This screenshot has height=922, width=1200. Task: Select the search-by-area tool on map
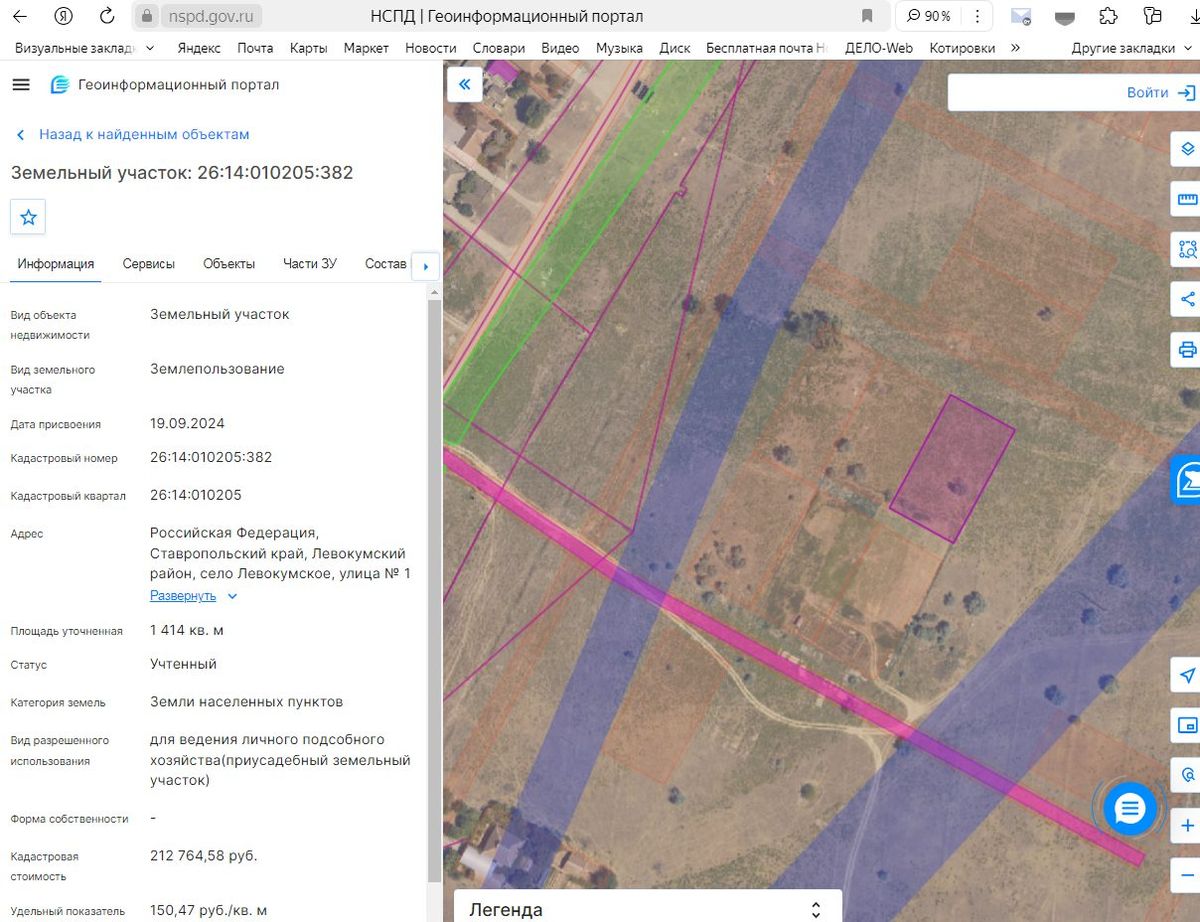pyautogui.click(x=1187, y=249)
